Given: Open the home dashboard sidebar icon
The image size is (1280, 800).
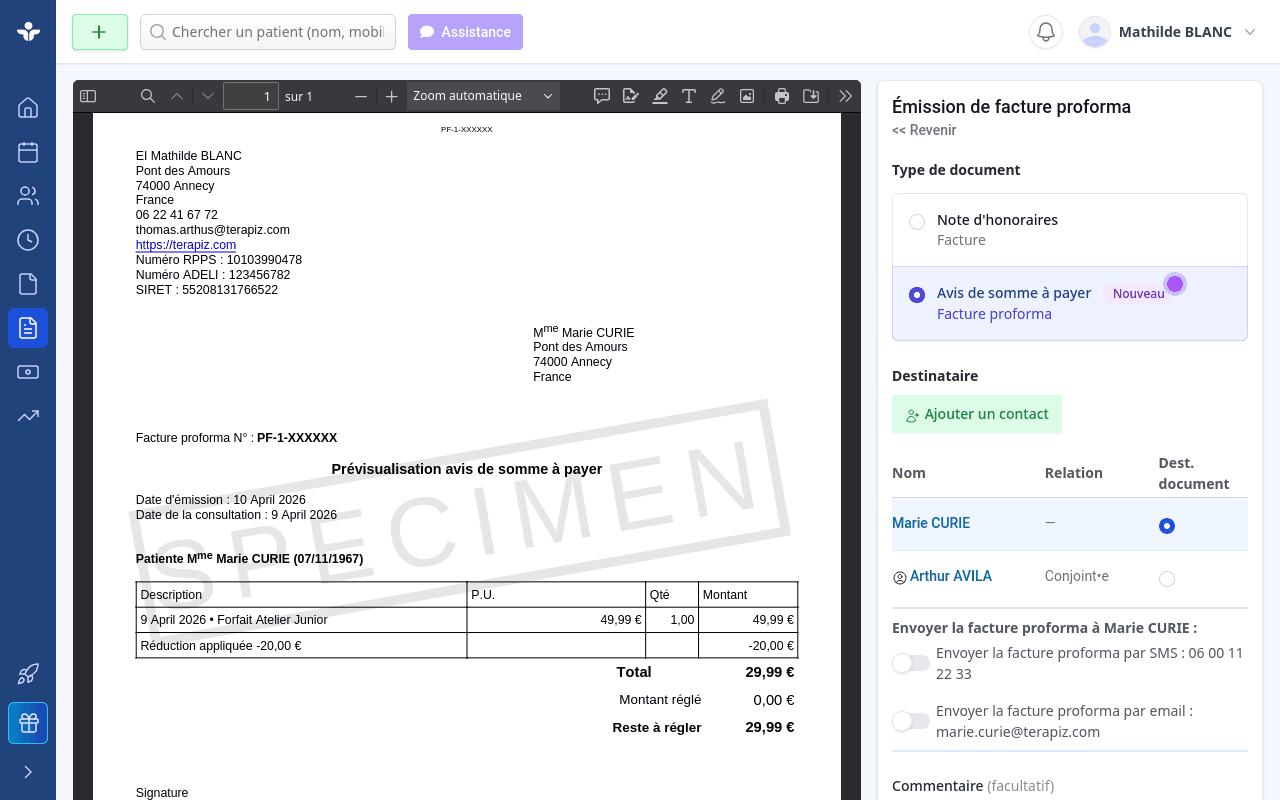Looking at the screenshot, I should pos(28,108).
